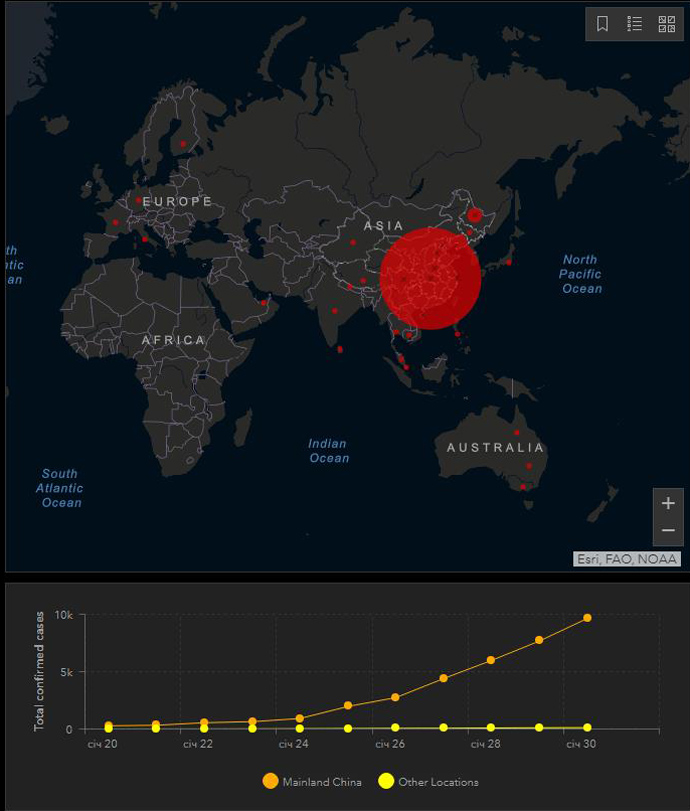Click the yellow Other Locations legend dot
The height and width of the screenshot is (811, 690).
(x=385, y=781)
